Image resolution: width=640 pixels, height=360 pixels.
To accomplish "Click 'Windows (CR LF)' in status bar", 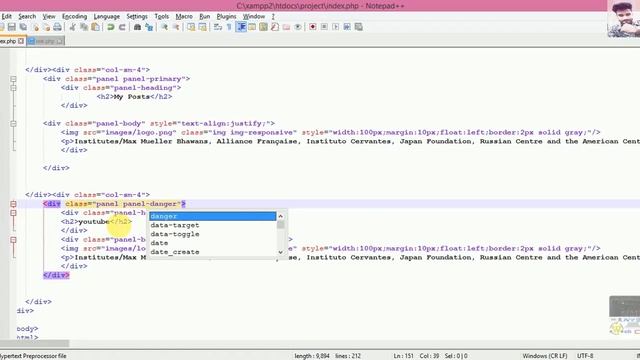I will coord(544,356).
